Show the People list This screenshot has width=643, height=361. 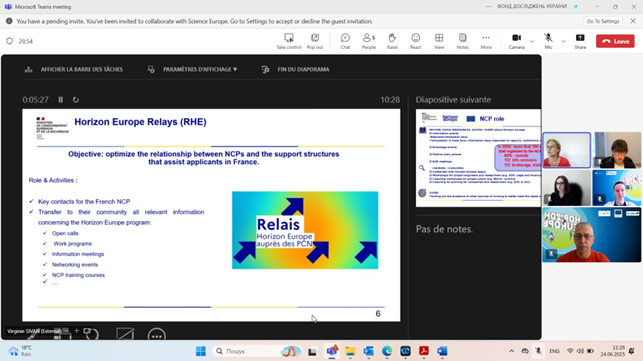(x=369, y=41)
